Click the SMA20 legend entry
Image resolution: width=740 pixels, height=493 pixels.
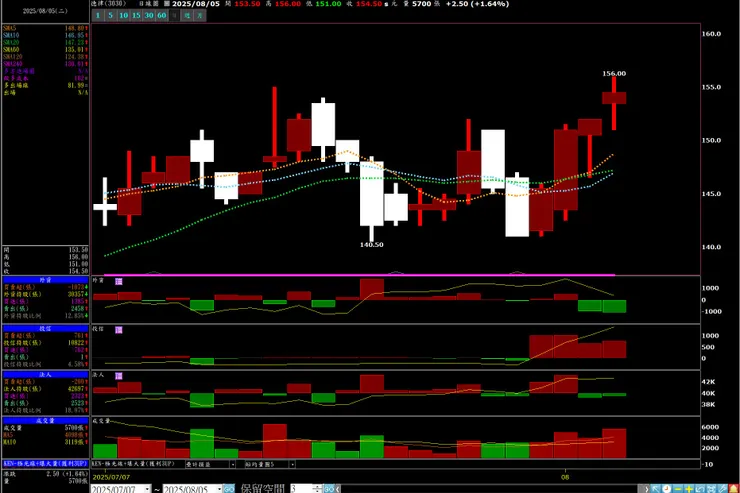tap(45, 42)
